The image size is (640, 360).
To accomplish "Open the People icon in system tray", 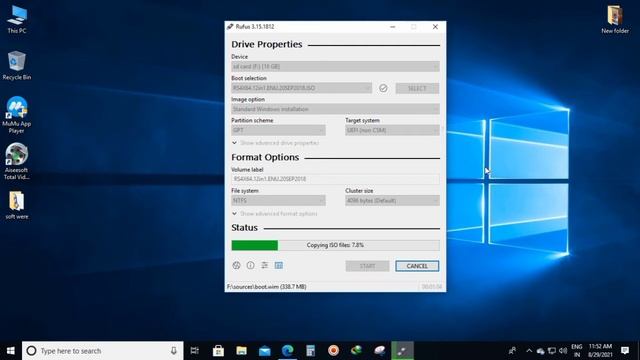I will [x=512, y=351].
